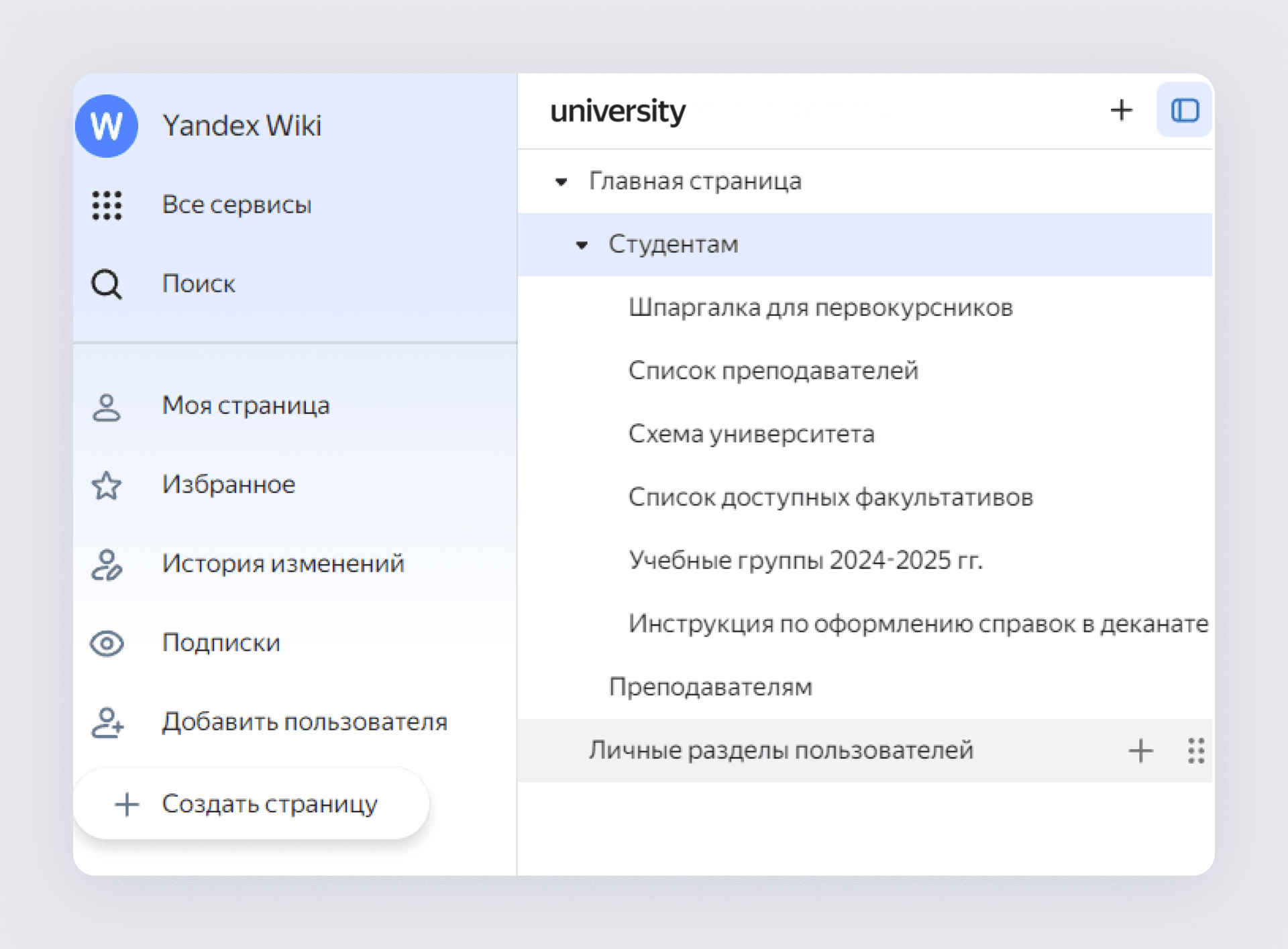1288x949 pixels.
Task: Click the subscriptions eye icon
Action: coord(107,643)
